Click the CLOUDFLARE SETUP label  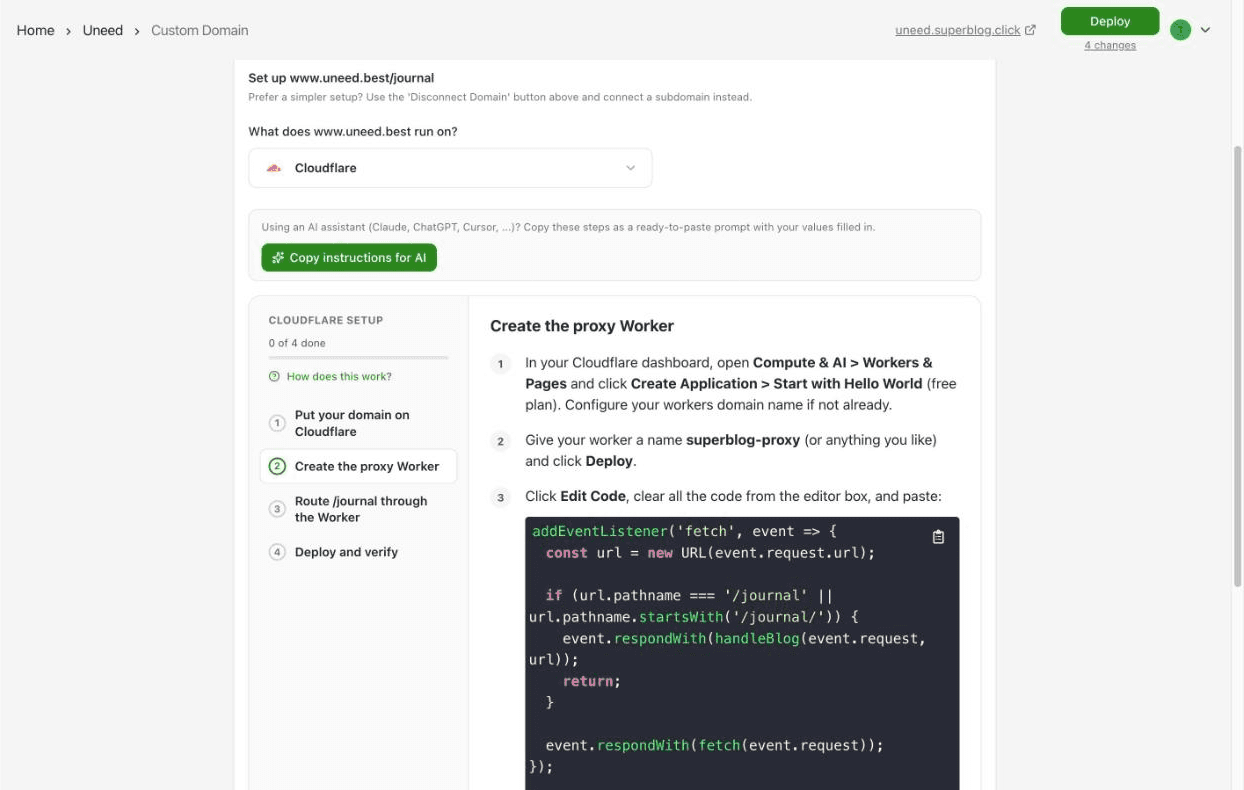point(326,320)
